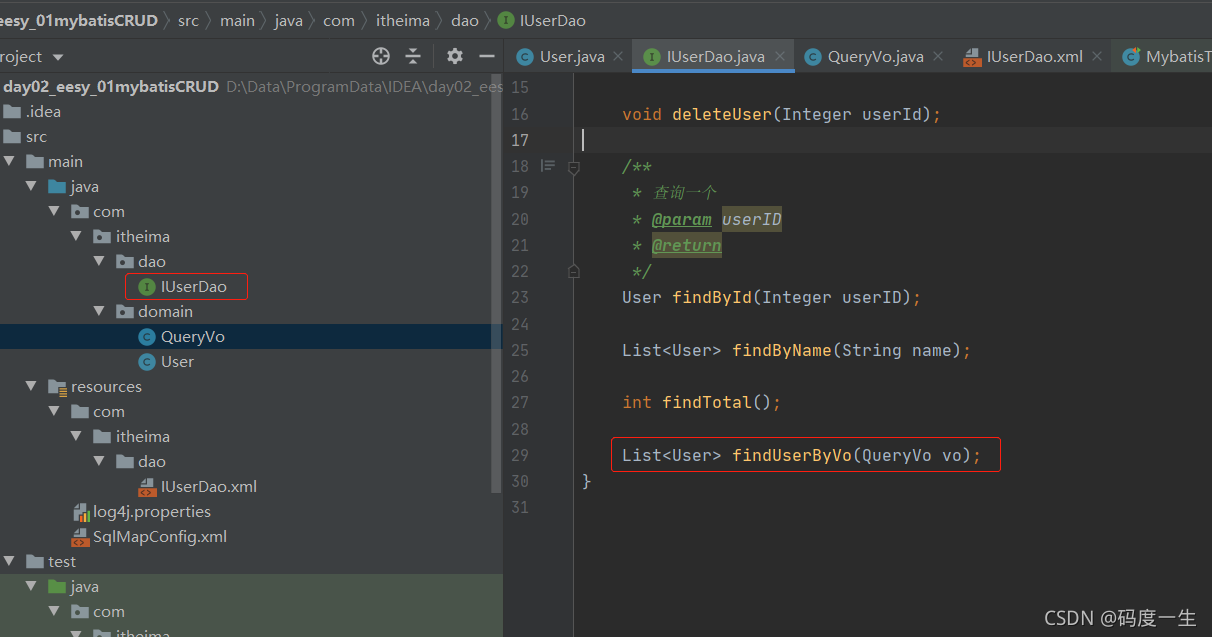Collapse the dao folder under resources
This screenshot has height=637, width=1212.
pyautogui.click(x=99, y=461)
